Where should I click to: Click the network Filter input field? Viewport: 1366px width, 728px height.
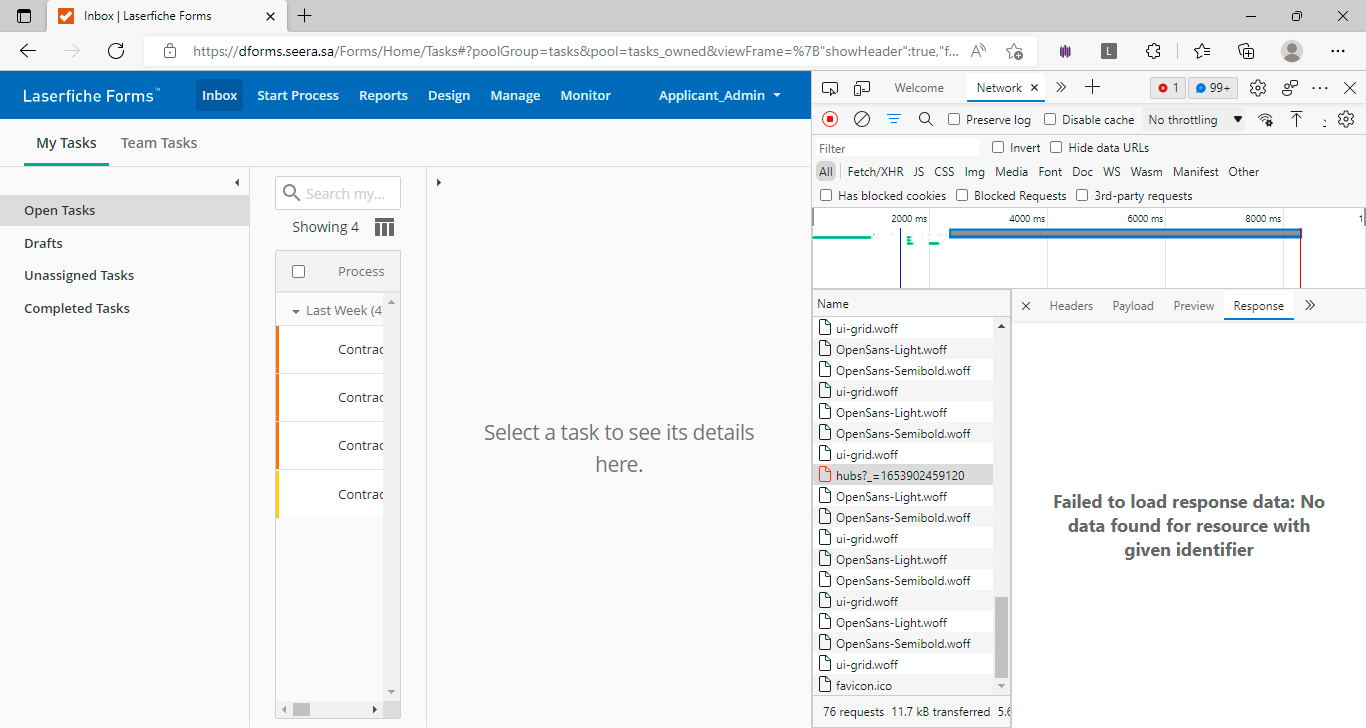tap(895, 148)
